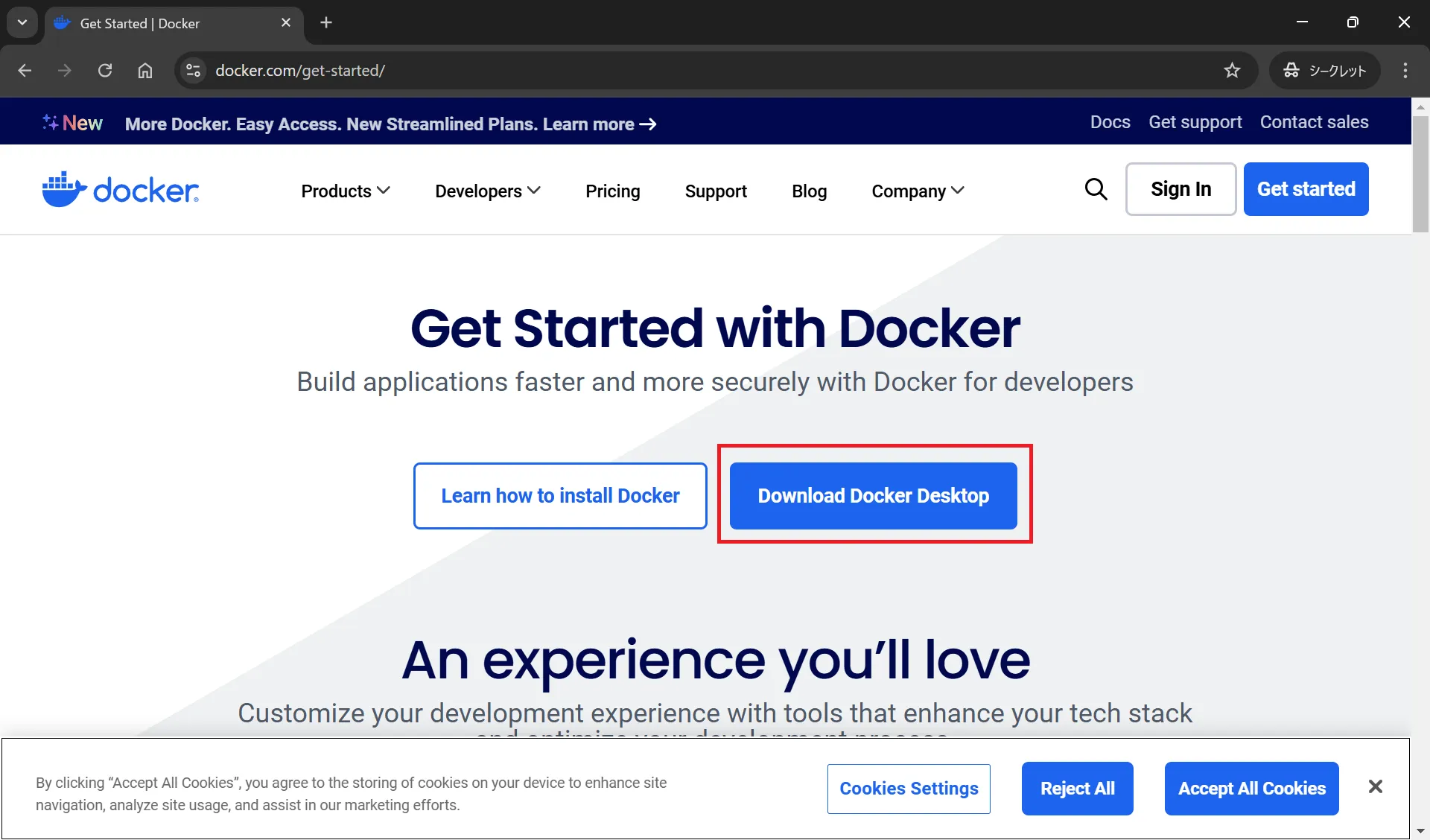Open the tab search dropdown arrow
The width and height of the screenshot is (1430, 840).
click(22, 22)
